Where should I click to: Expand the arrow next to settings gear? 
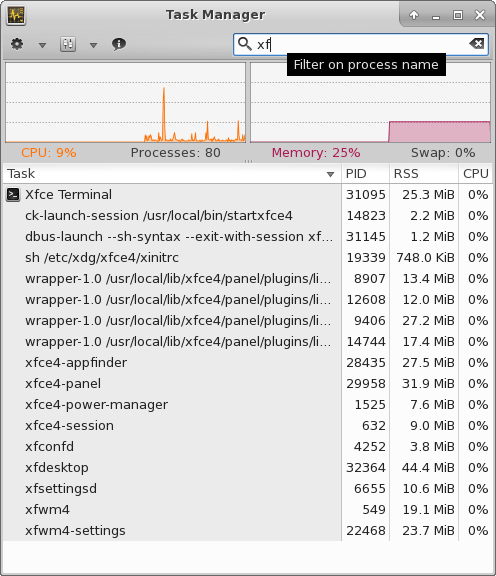43,45
